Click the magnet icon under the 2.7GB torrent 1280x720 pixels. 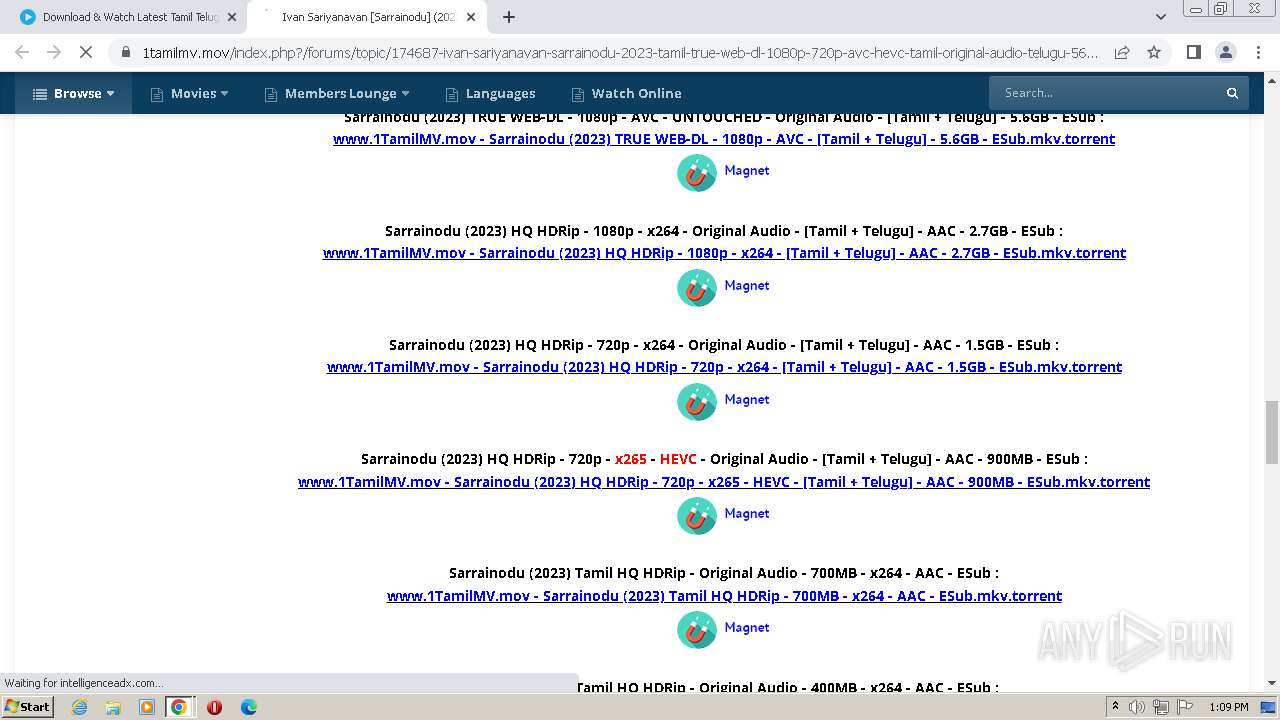697,288
